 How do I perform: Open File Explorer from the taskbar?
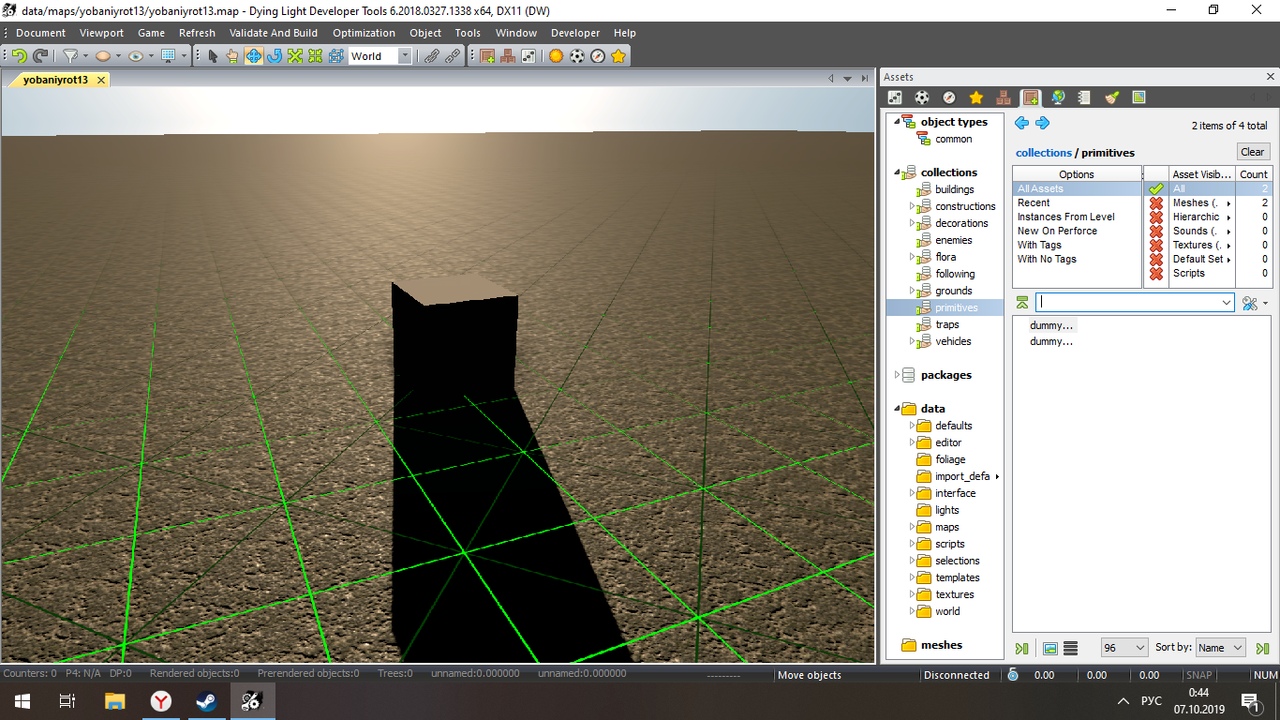(x=114, y=701)
